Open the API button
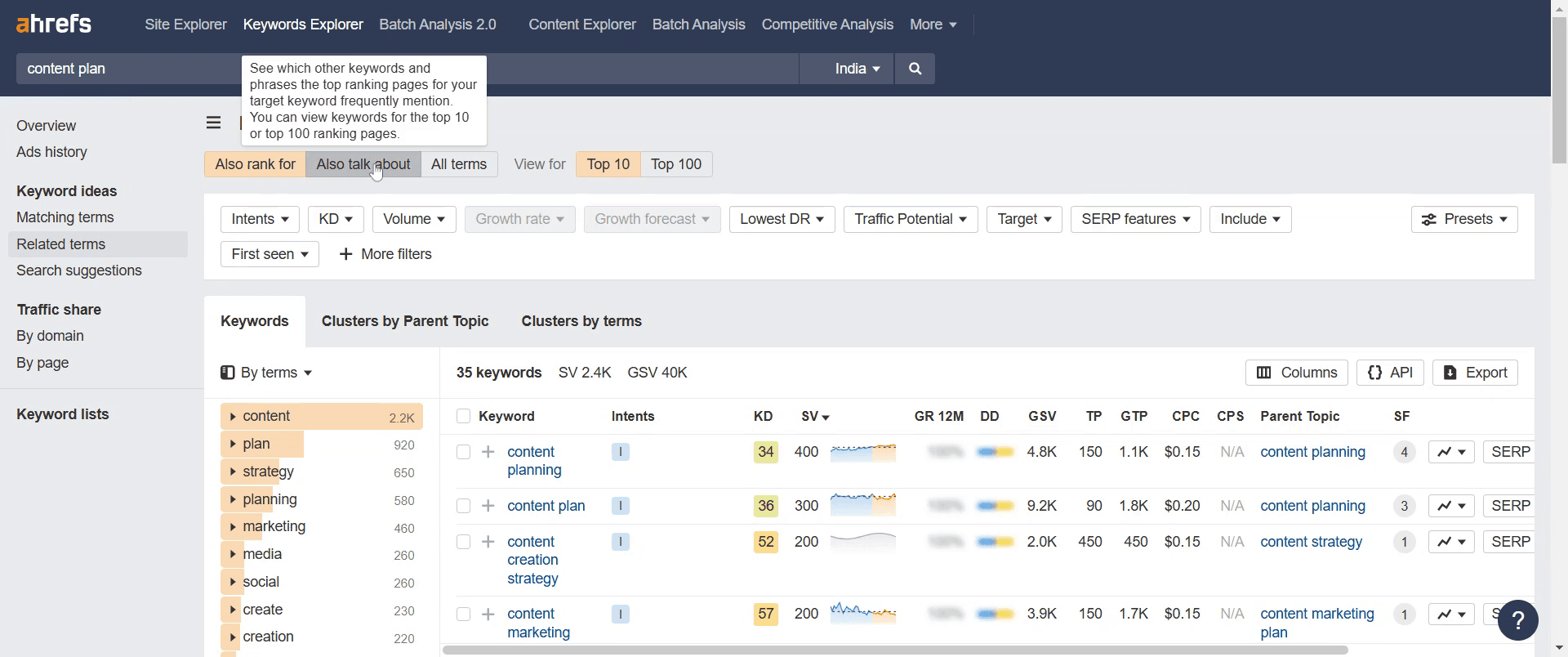Image resolution: width=1568 pixels, height=657 pixels. pyautogui.click(x=1390, y=373)
